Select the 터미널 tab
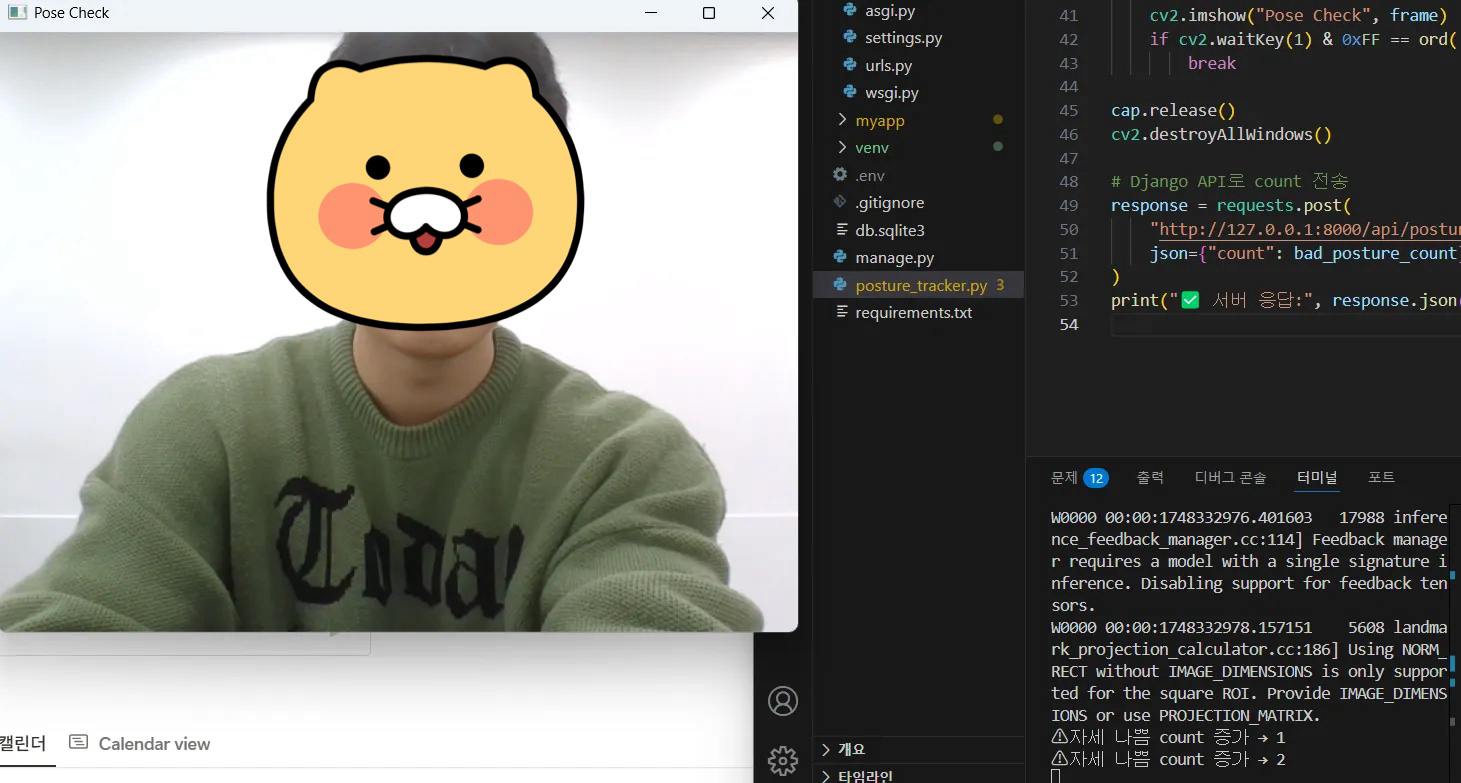1461x783 pixels. [x=1317, y=478]
